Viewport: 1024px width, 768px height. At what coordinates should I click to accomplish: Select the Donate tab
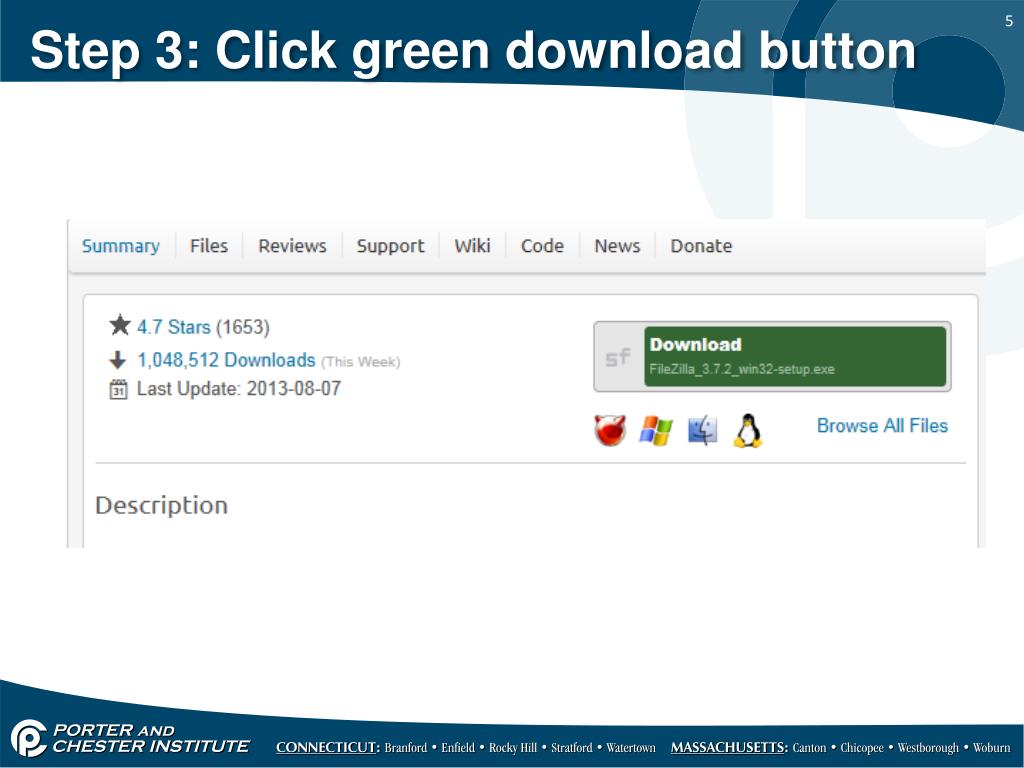coord(701,246)
